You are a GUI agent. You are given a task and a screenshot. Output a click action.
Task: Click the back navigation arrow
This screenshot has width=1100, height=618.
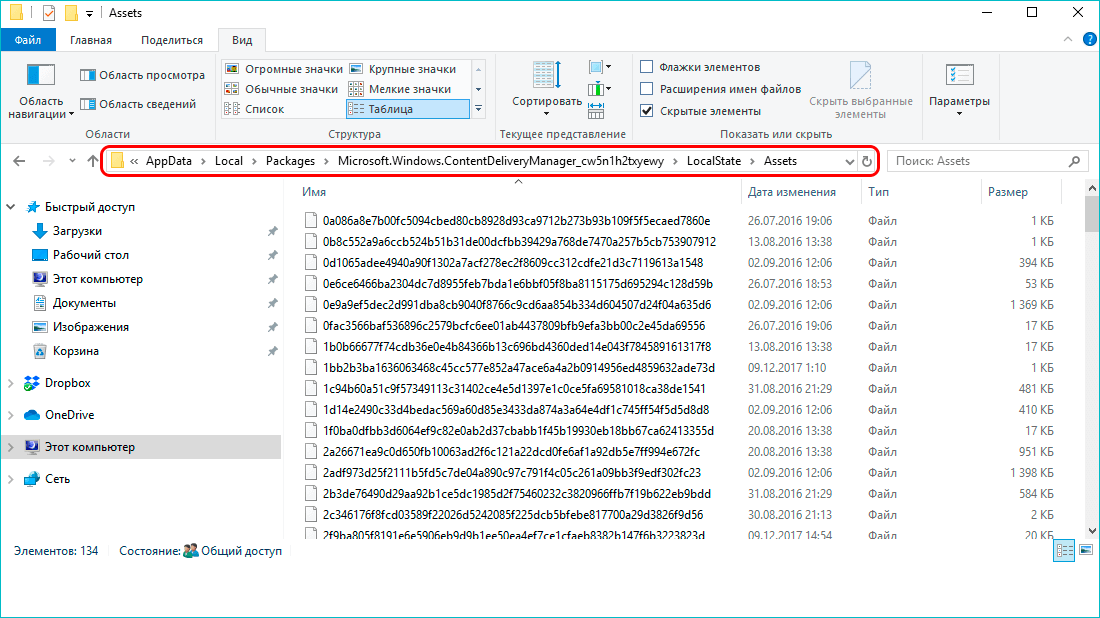click(20, 161)
